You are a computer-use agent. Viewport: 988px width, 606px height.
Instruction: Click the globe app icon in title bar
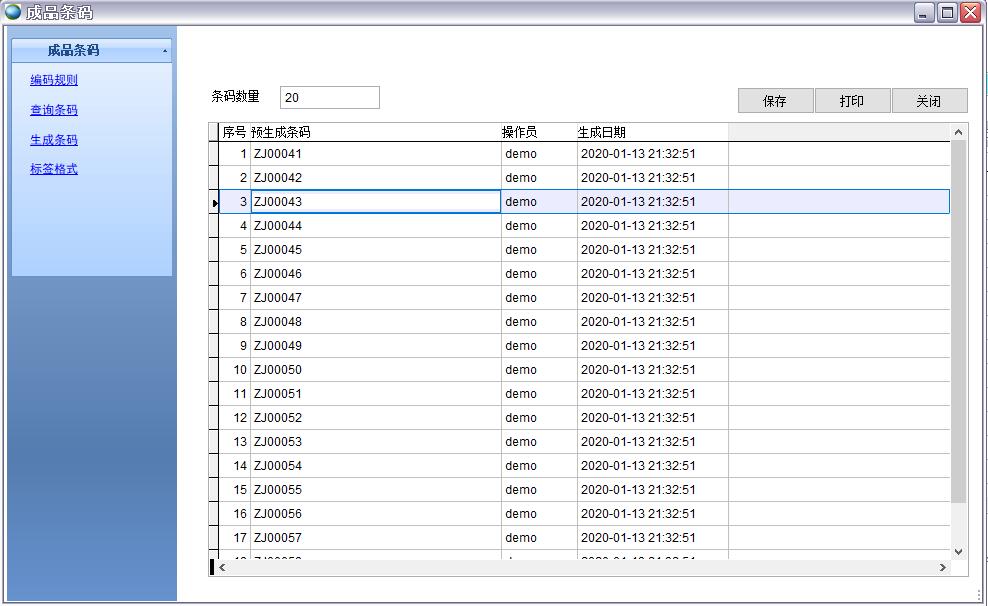click(12, 12)
